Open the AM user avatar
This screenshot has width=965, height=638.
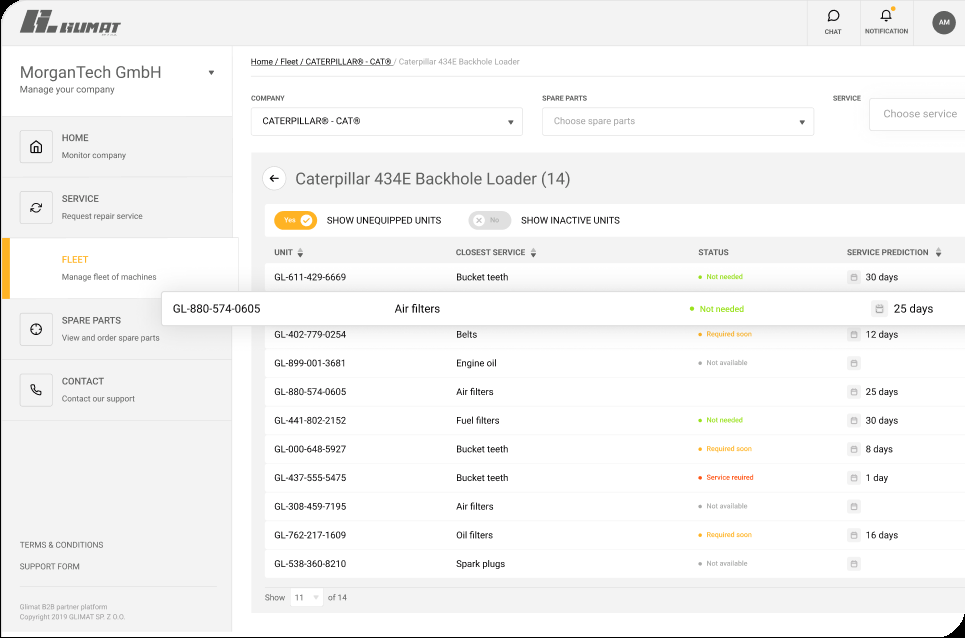click(943, 22)
